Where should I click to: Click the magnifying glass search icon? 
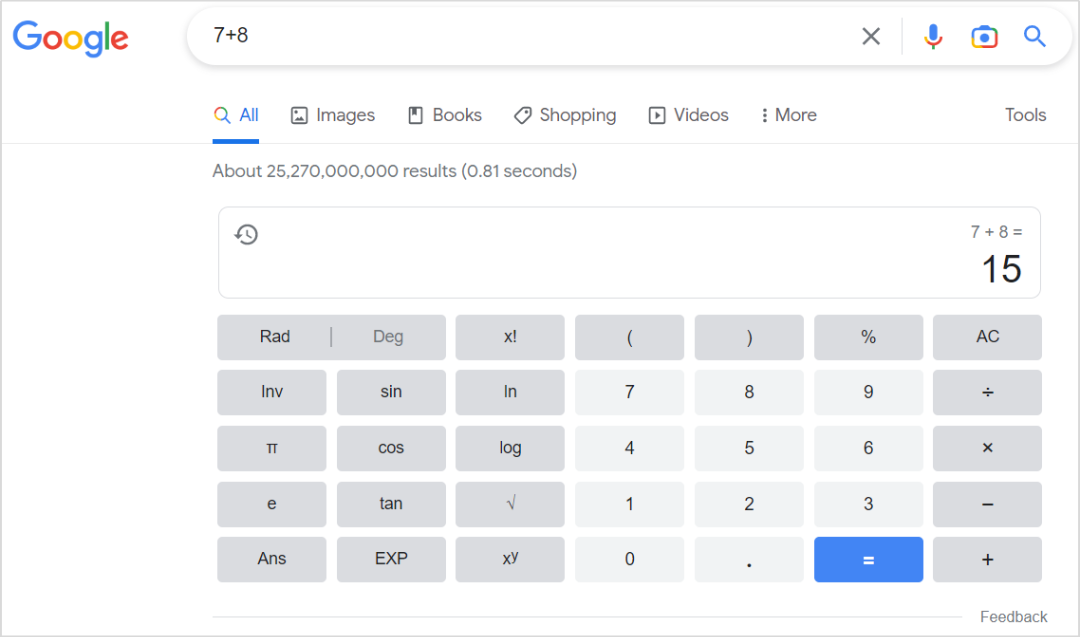tap(1035, 37)
